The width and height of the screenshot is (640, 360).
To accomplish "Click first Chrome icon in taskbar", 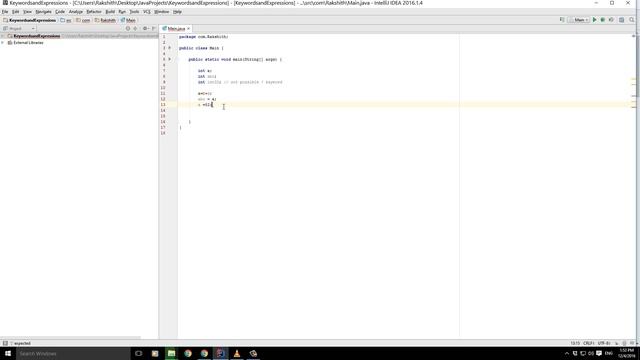I will [188, 353].
